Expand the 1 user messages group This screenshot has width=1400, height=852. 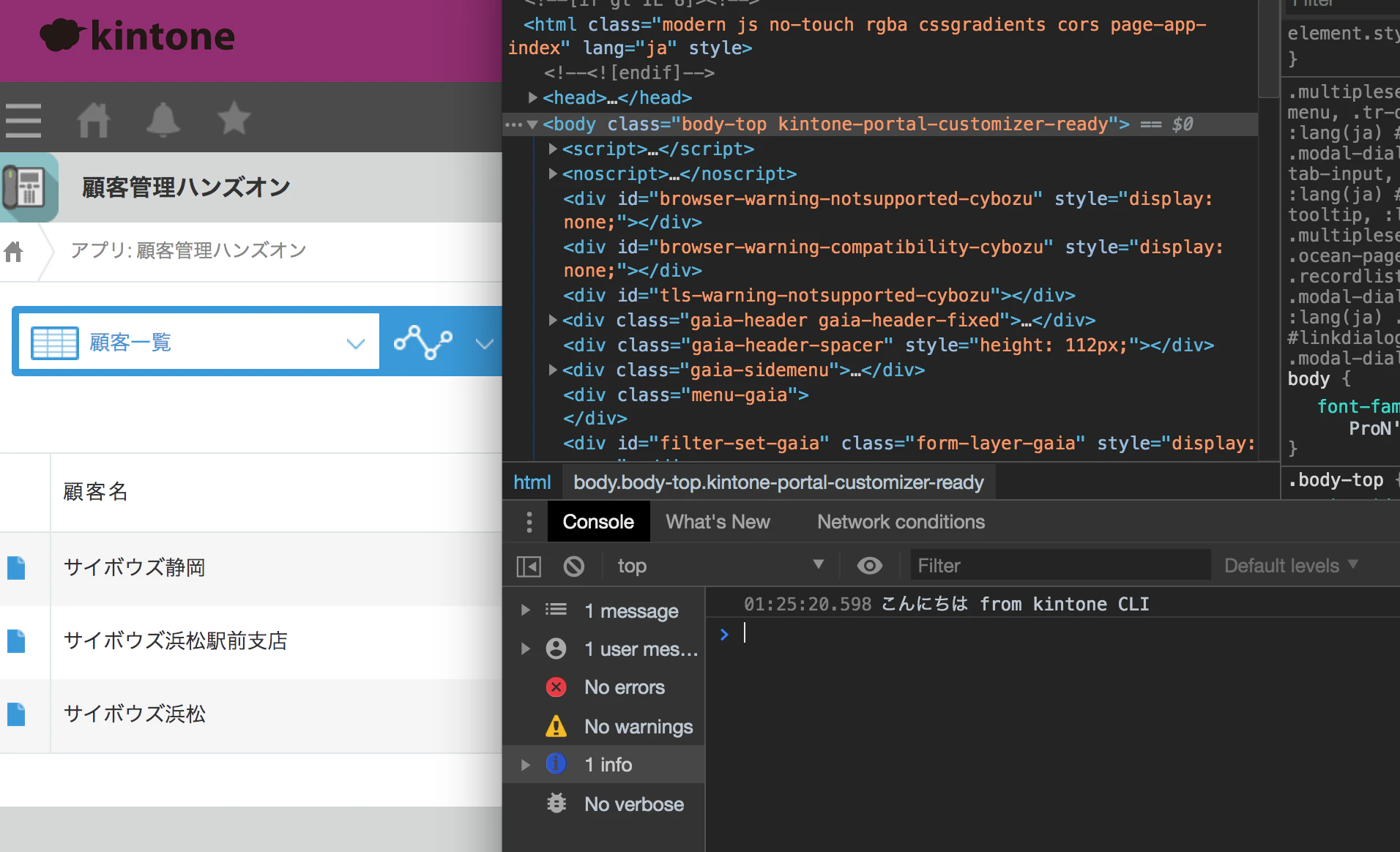coord(525,649)
